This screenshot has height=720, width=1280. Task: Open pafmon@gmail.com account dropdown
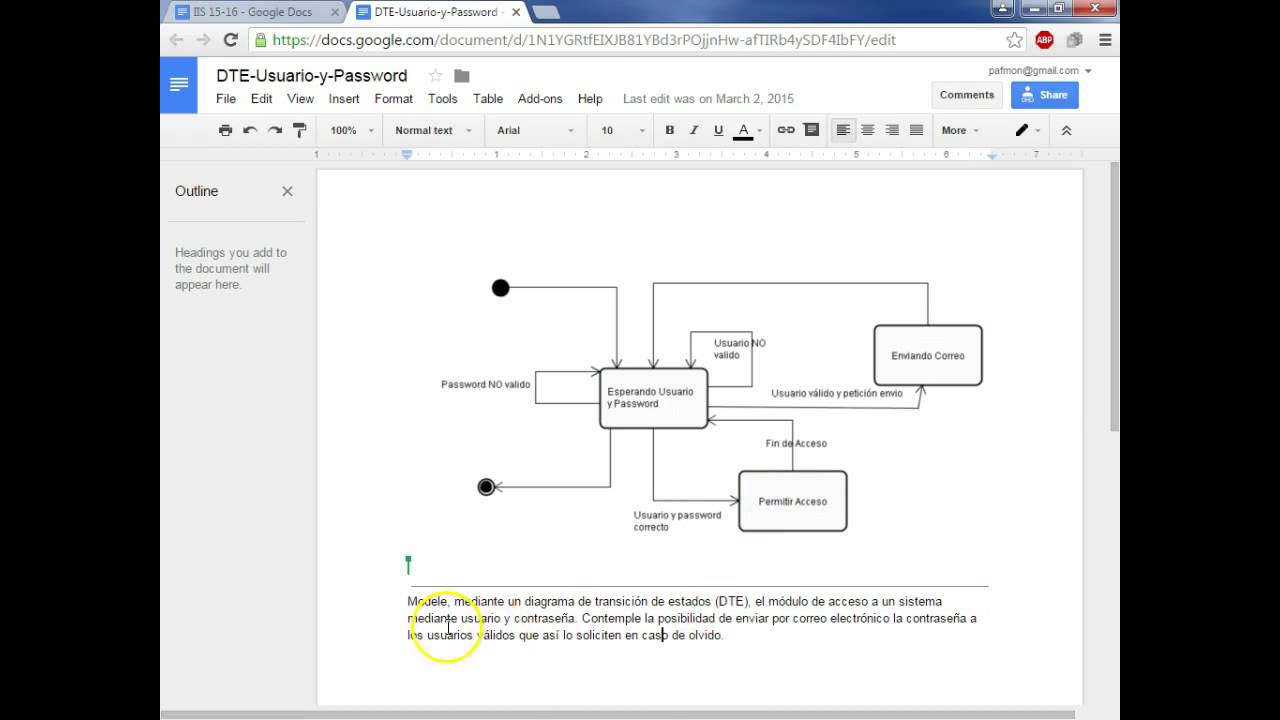(1040, 71)
